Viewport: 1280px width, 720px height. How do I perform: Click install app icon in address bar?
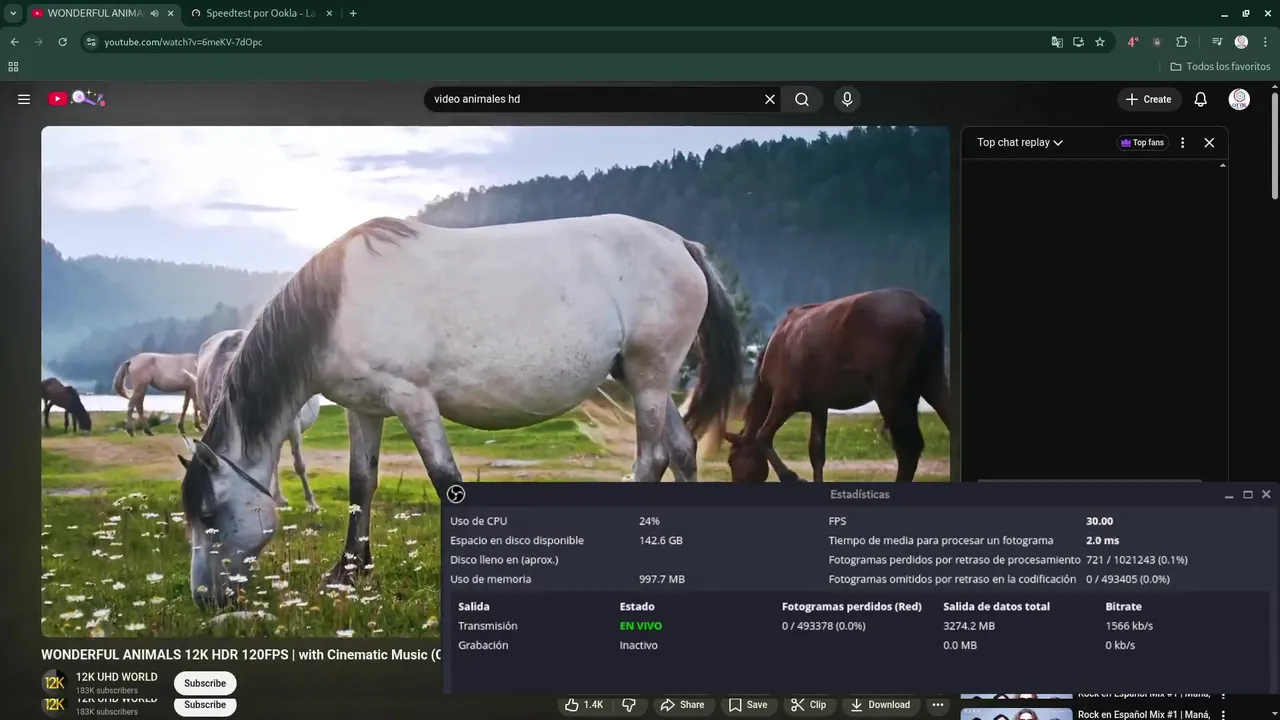(x=1078, y=42)
